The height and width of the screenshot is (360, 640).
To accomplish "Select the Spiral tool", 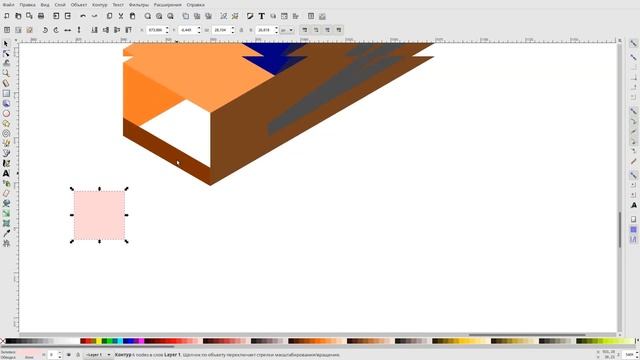I will click(x=6, y=133).
